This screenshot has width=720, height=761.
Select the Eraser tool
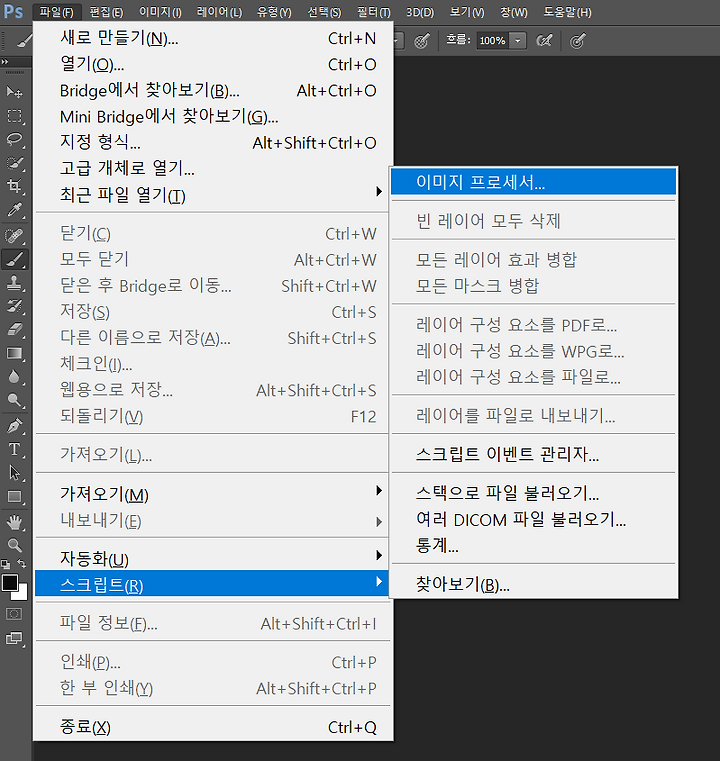(15, 330)
